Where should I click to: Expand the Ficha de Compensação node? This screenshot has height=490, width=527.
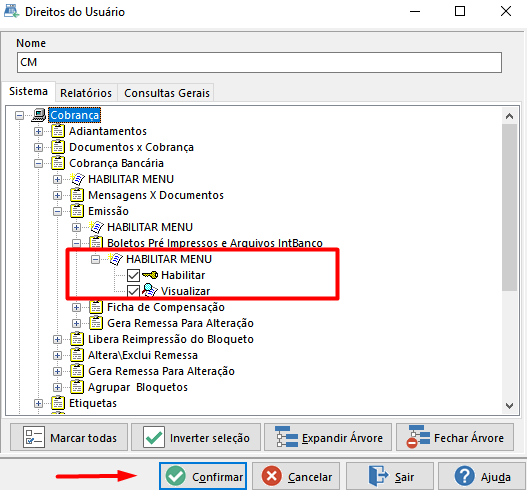pos(77,308)
